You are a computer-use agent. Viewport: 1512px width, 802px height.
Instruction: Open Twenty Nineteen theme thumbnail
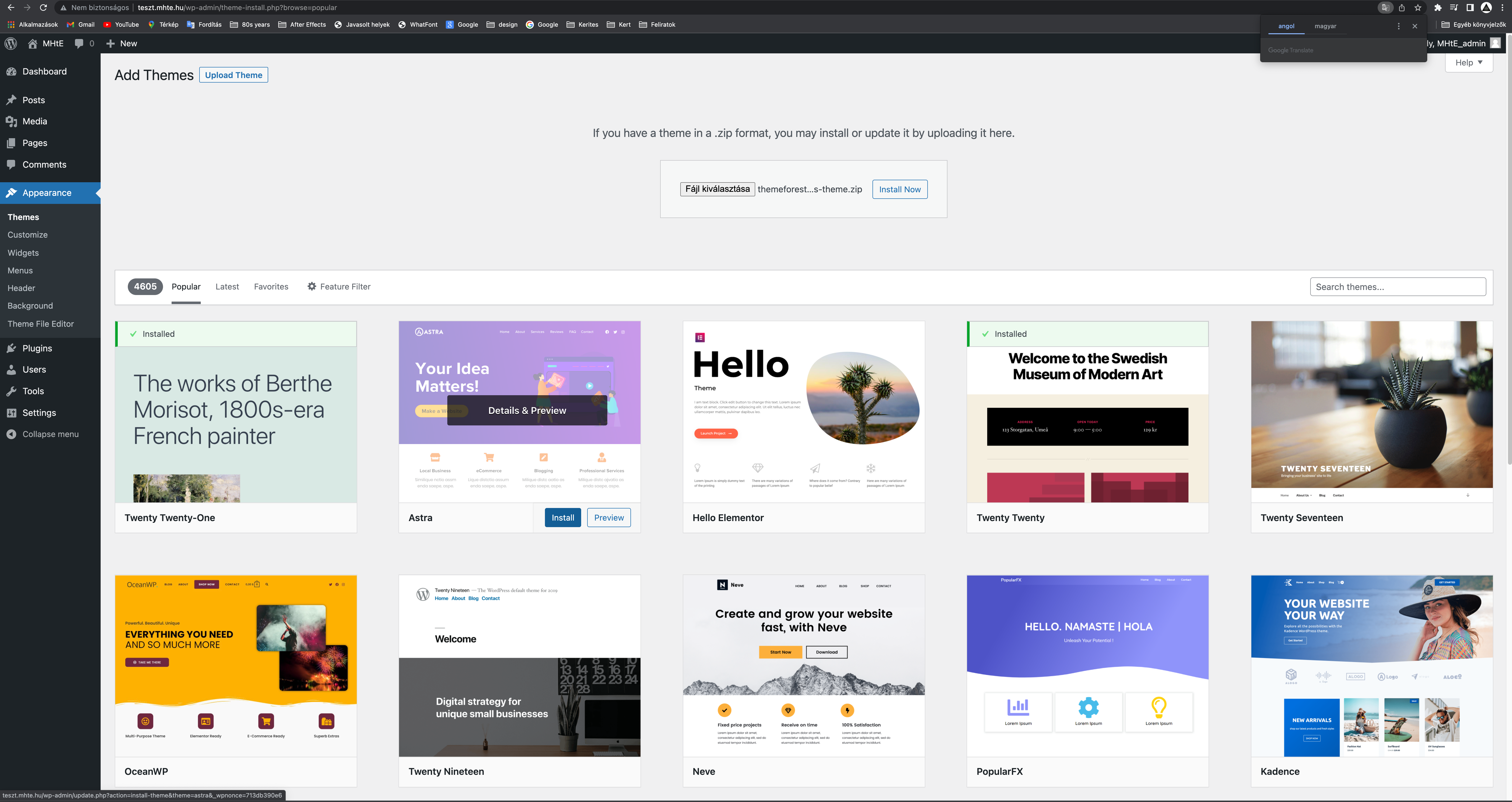tap(520, 666)
